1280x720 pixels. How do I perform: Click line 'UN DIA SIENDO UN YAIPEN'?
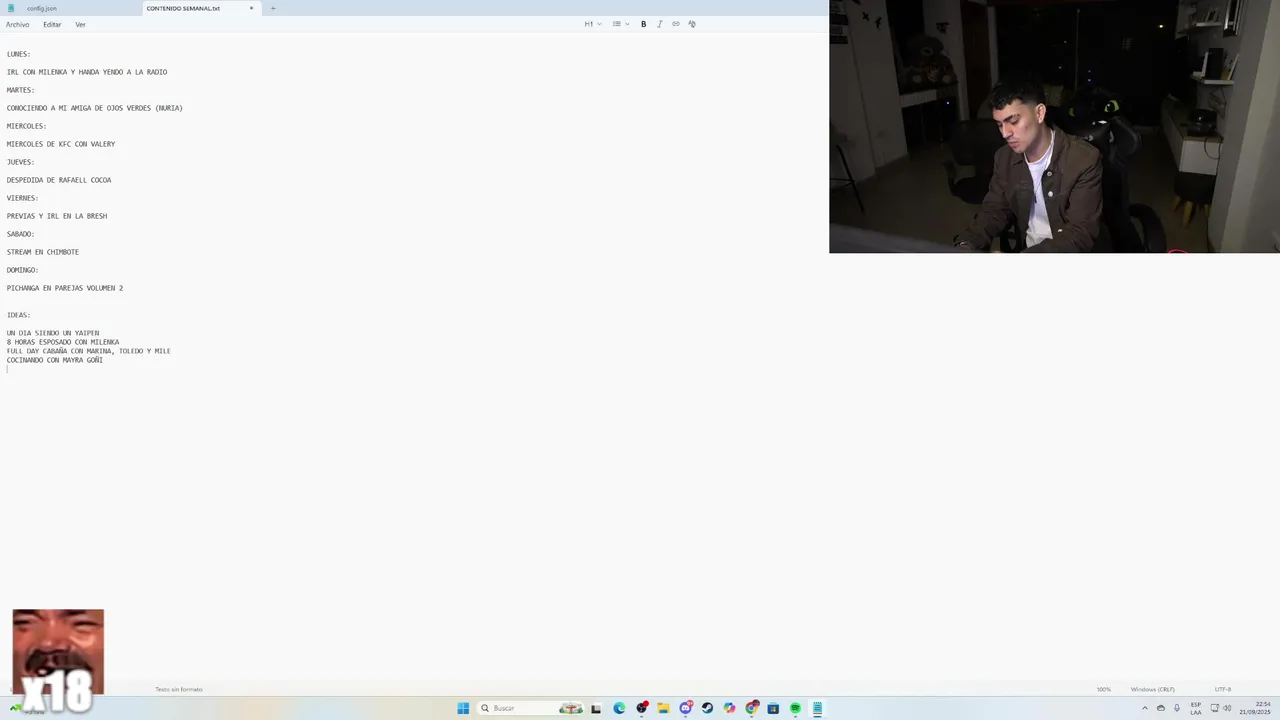click(53, 333)
